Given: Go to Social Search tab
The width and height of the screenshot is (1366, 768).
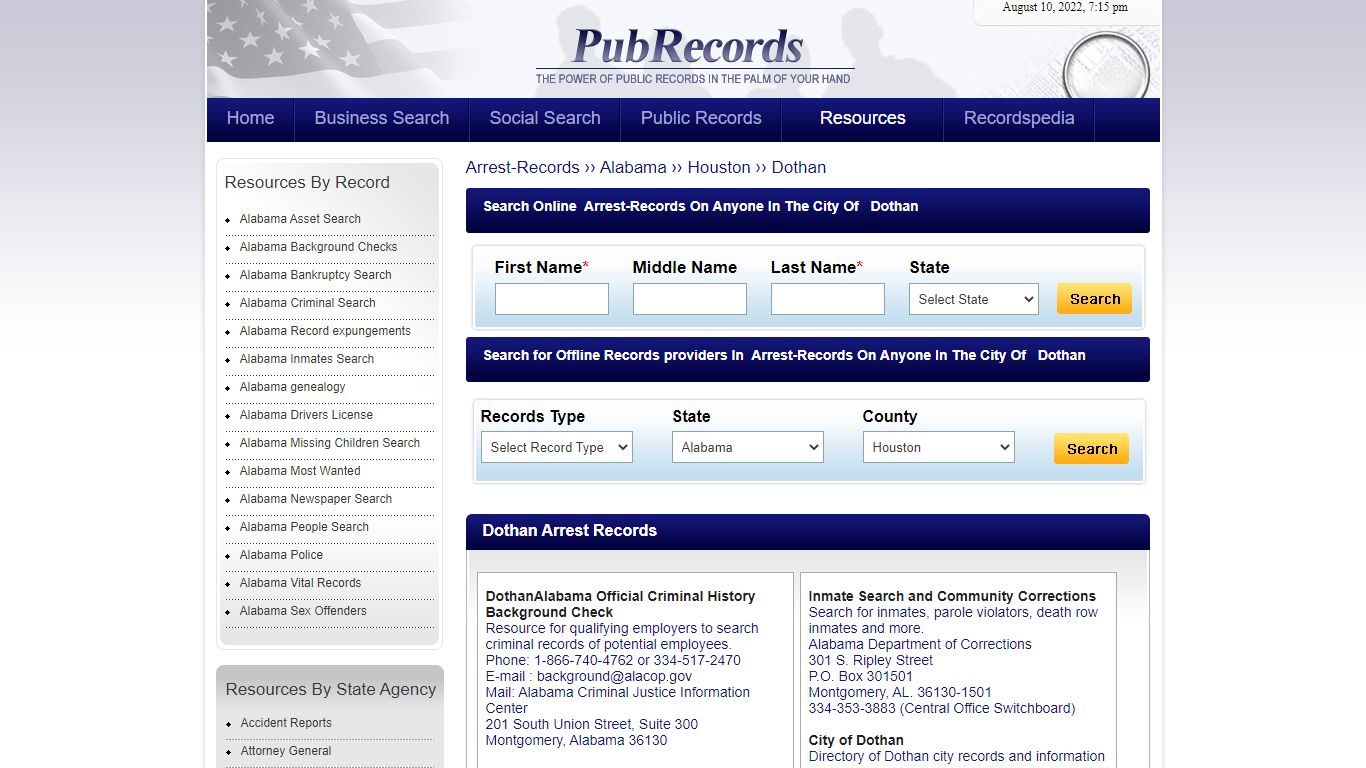Looking at the screenshot, I should tap(545, 118).
